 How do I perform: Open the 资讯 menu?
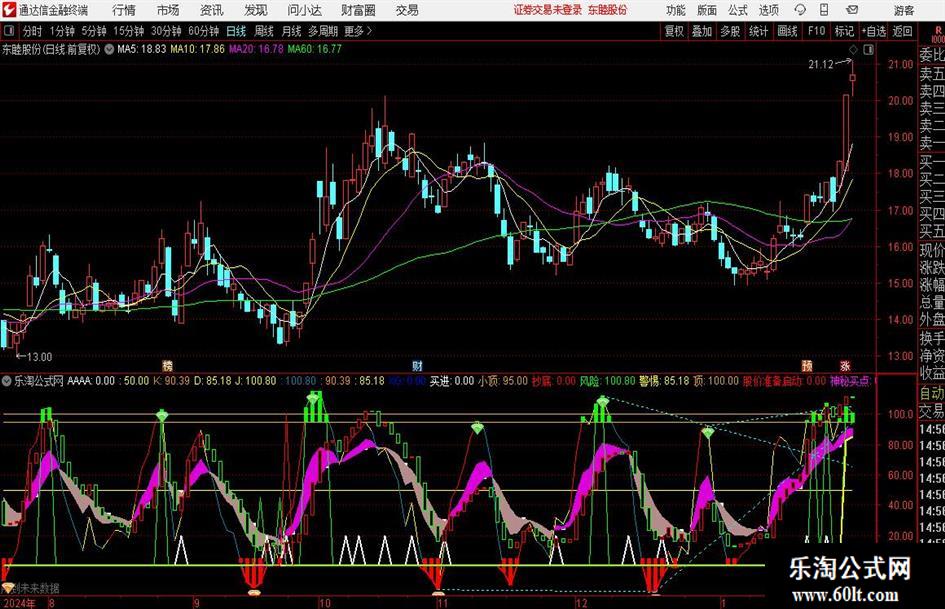[x=212, y=10]
